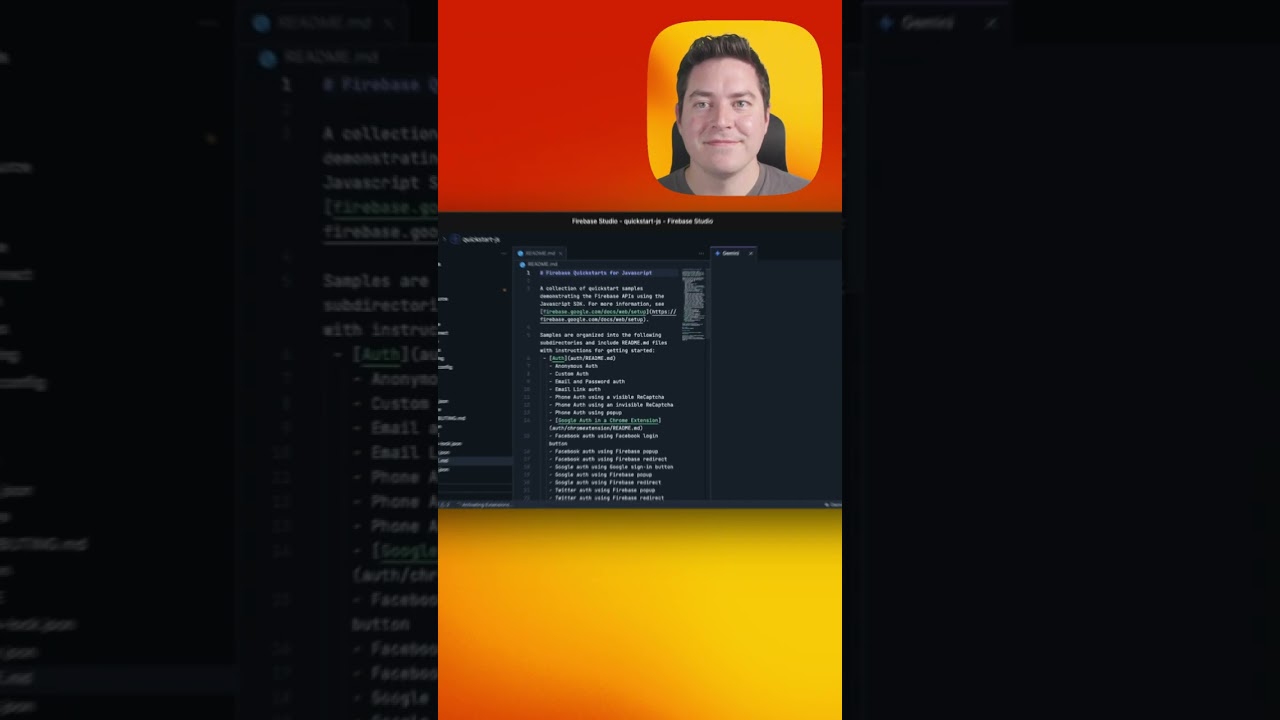Open the Google Auth in a Chrome Extension link

point(608,420)
